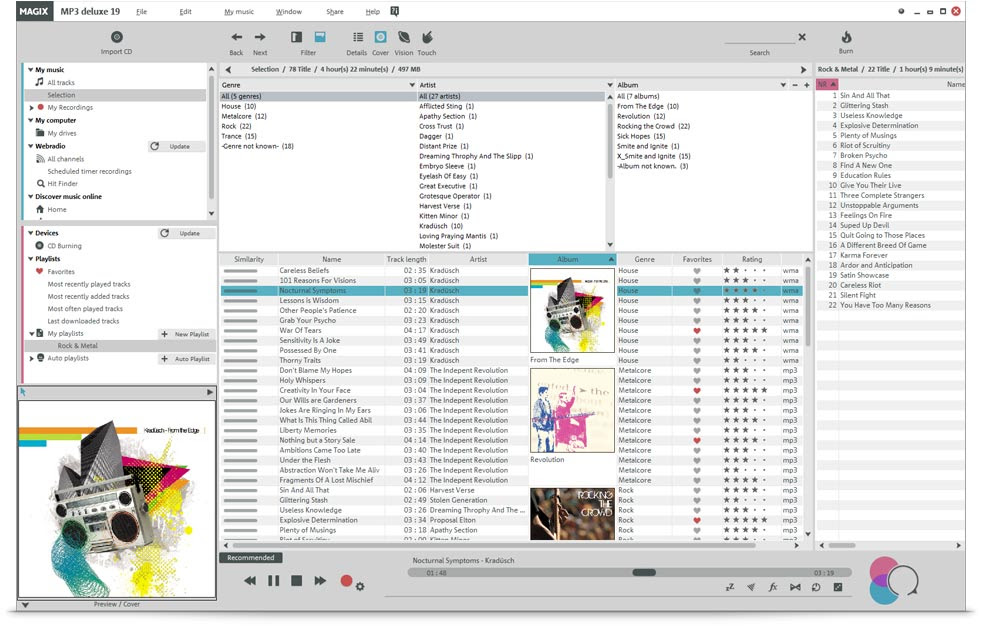Toggle the repeat clock-arrow icon
Screen dimensions: 982x630
[x=816, y=588]
